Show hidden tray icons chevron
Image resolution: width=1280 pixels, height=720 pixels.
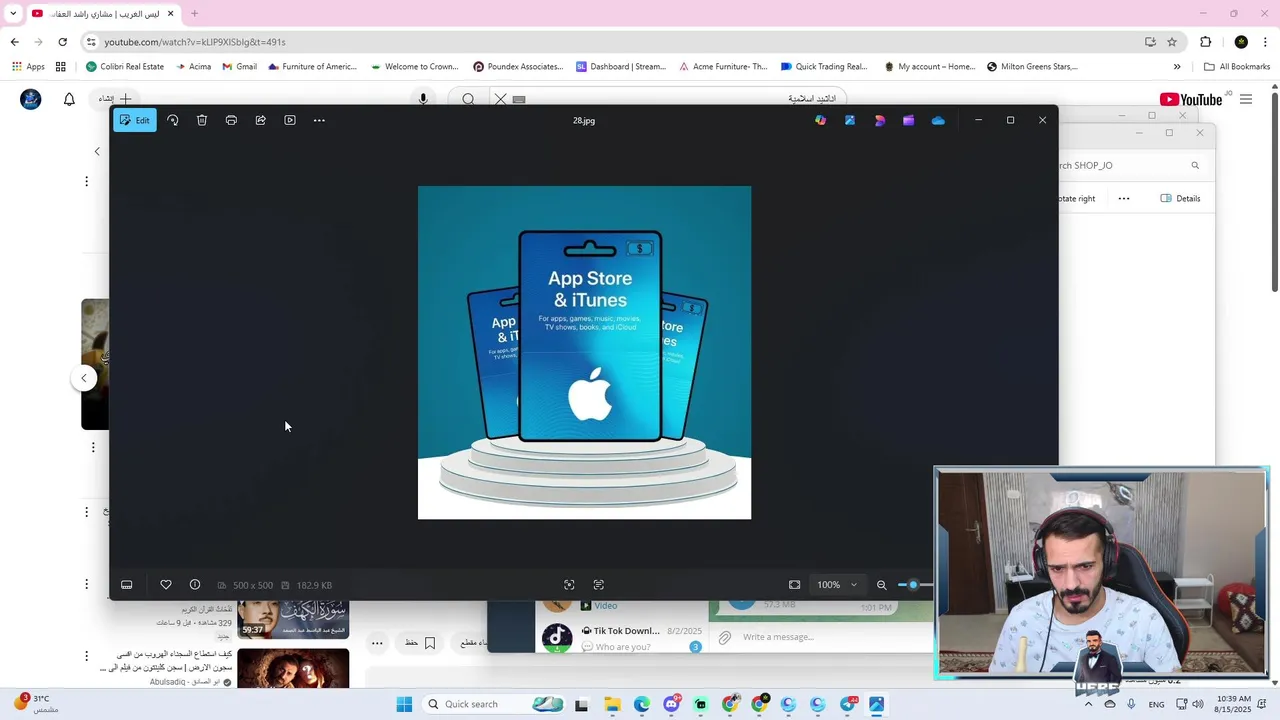pyautogui.click(x=1088, y=704)
